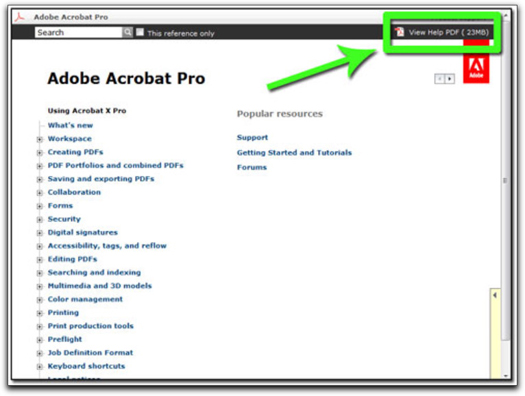The image size is (525, 396).
Task: Open the Collaboration topic link
Action: (74, 192)
